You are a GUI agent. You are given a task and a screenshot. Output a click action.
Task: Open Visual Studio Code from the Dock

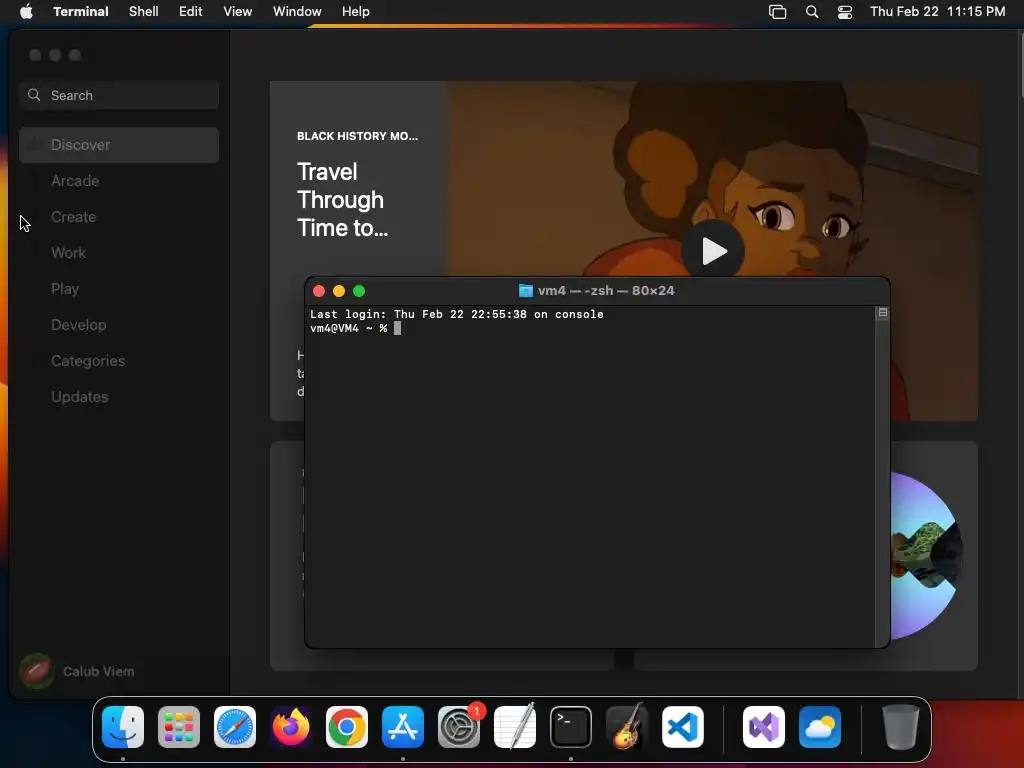(x=683, y=727)
